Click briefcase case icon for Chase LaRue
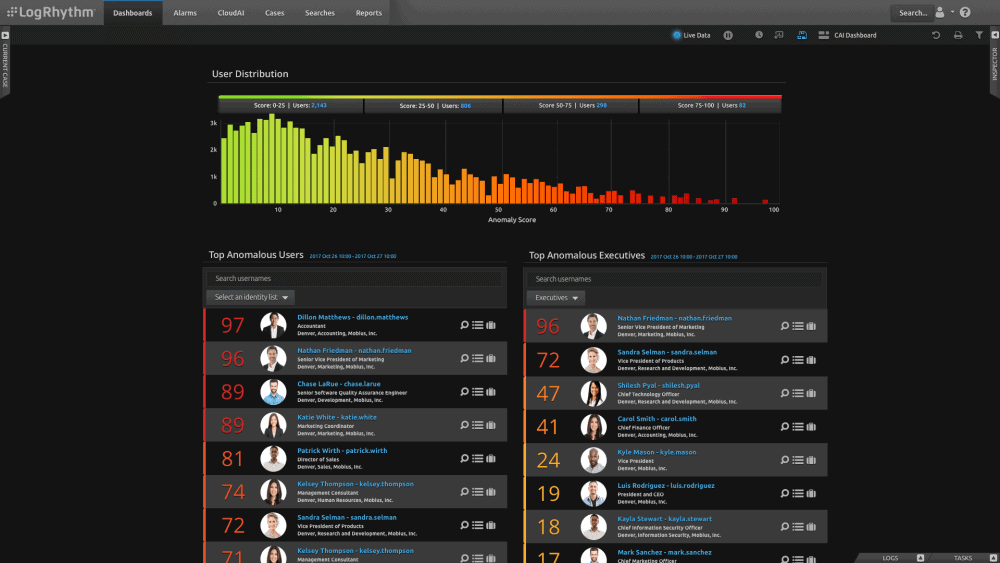 (x=491, y=391)
